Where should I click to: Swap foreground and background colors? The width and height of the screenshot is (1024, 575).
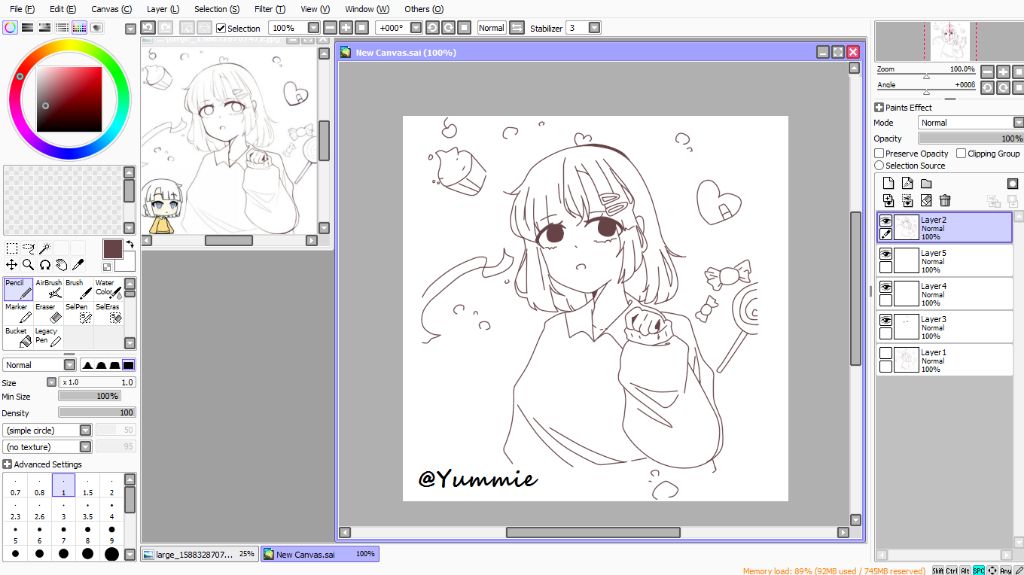[x=129, y=244]
